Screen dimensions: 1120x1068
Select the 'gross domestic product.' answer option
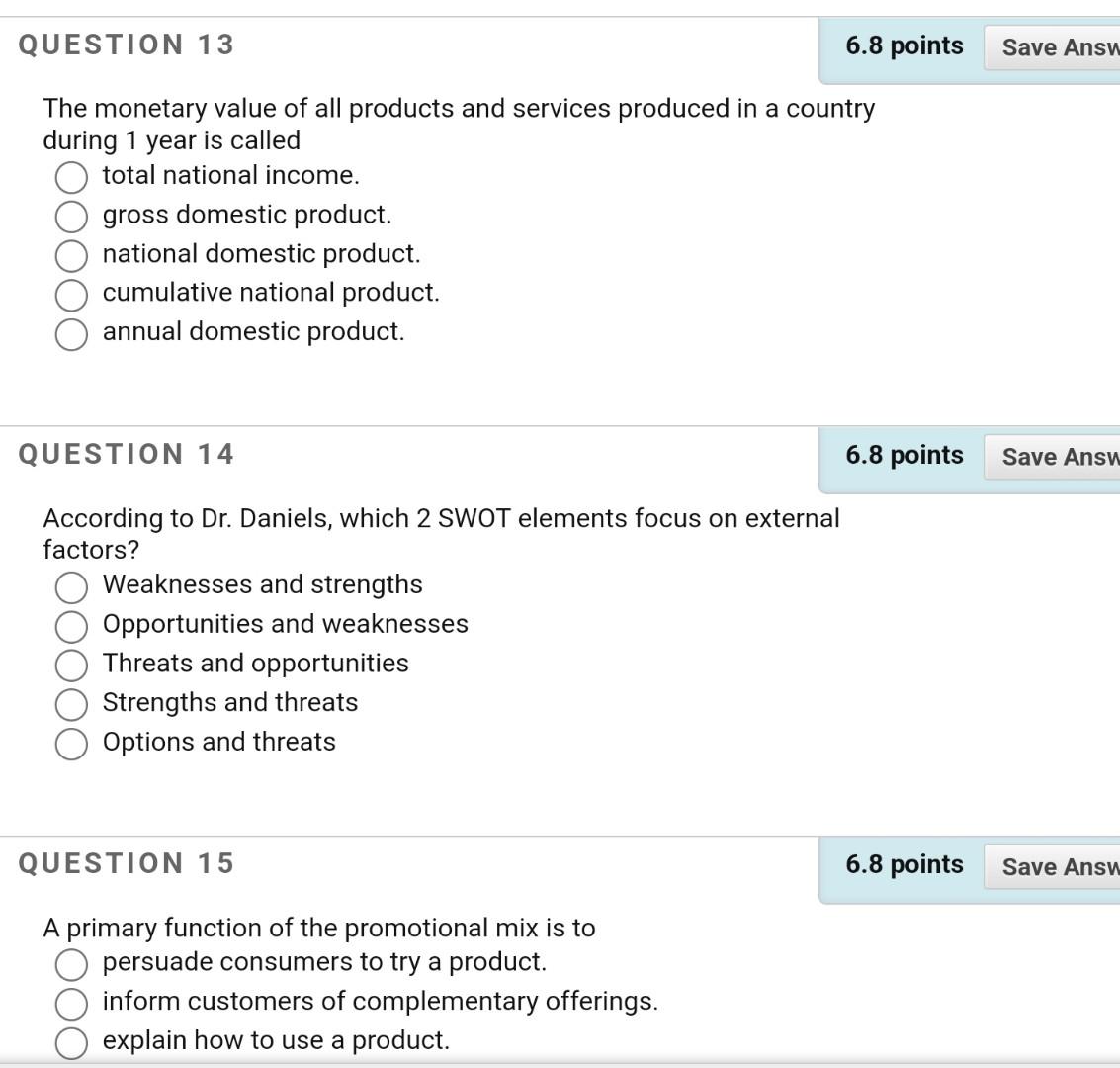[70, 216]
